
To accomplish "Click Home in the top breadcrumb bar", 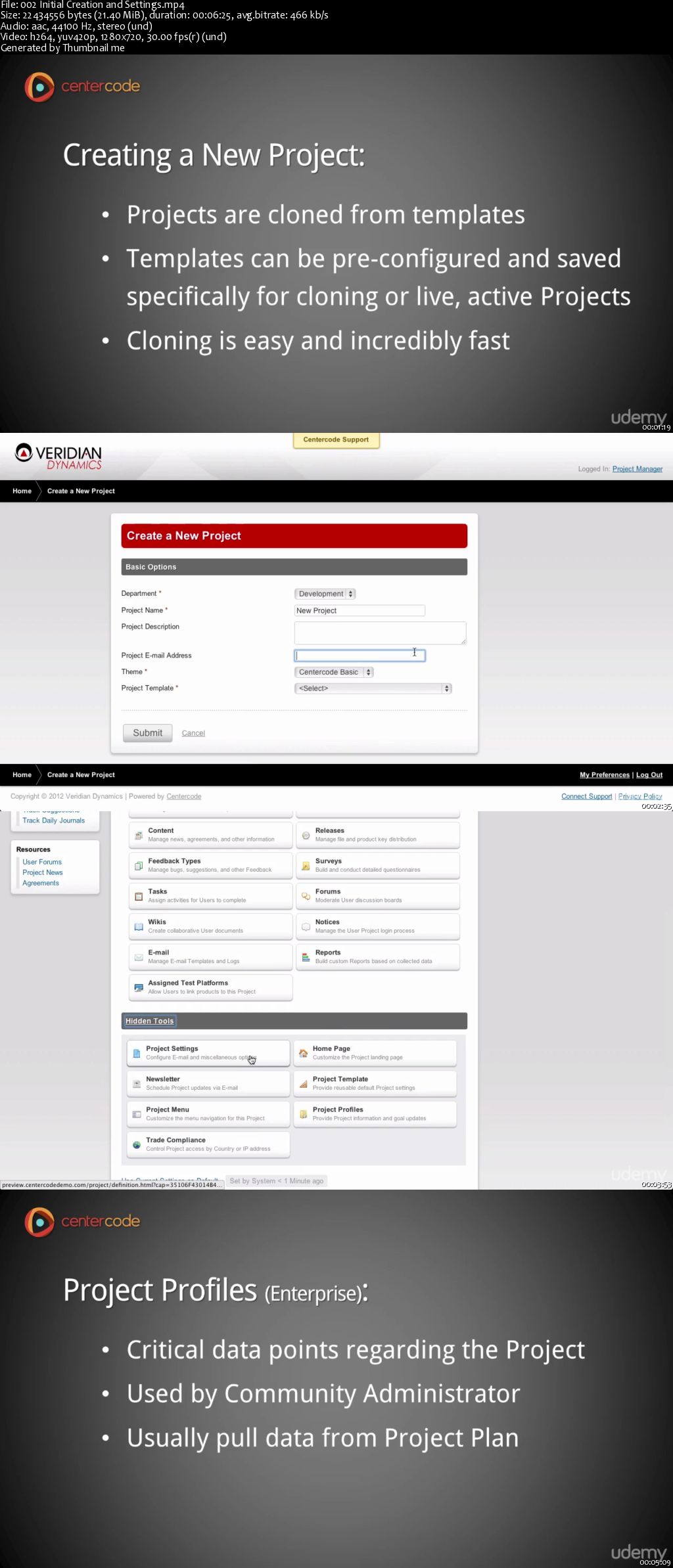I will (x=22, y=491).
